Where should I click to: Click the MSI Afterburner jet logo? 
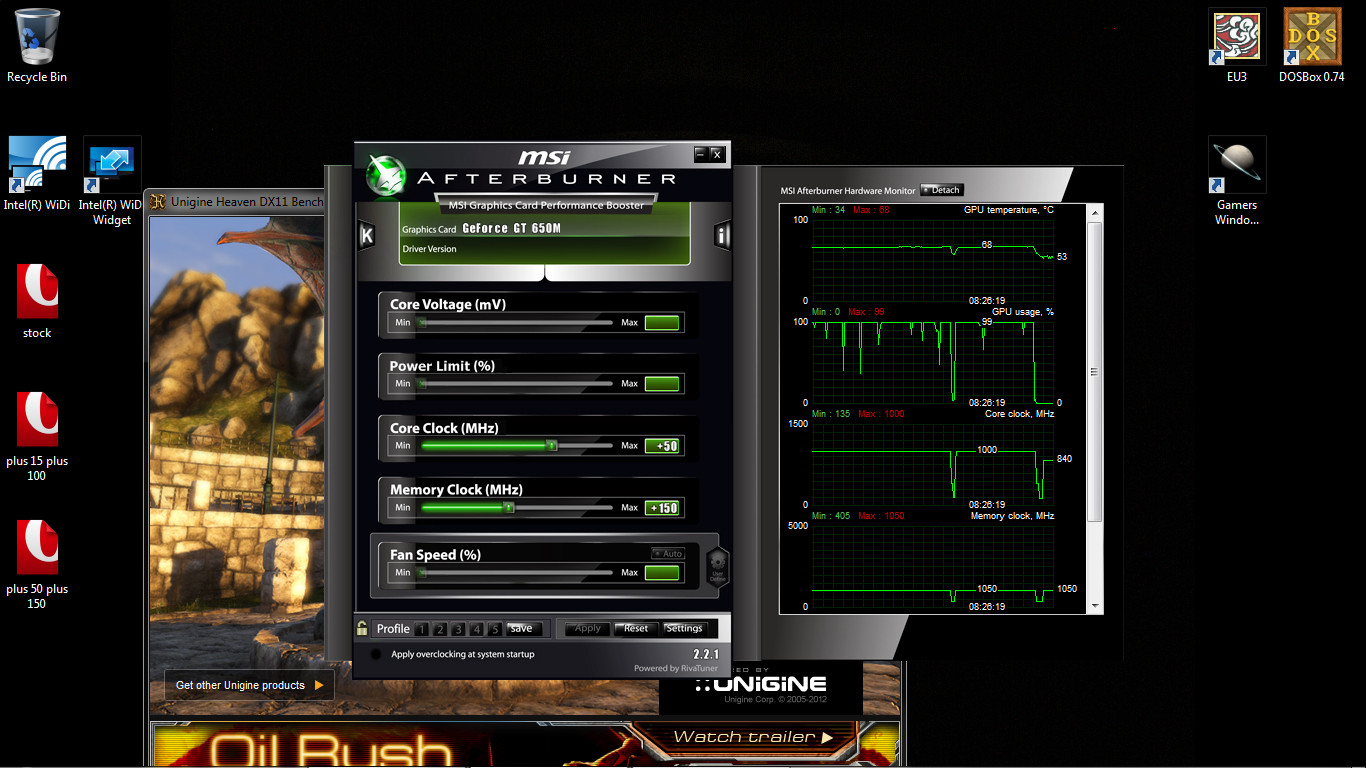click(x=386, y=175)
